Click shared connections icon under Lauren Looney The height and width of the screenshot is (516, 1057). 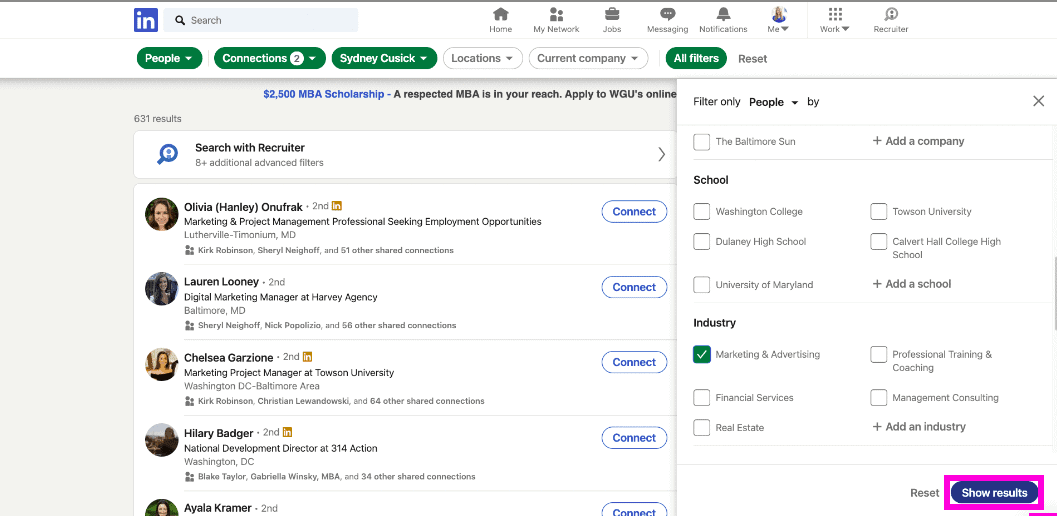[x=189, y=325]
